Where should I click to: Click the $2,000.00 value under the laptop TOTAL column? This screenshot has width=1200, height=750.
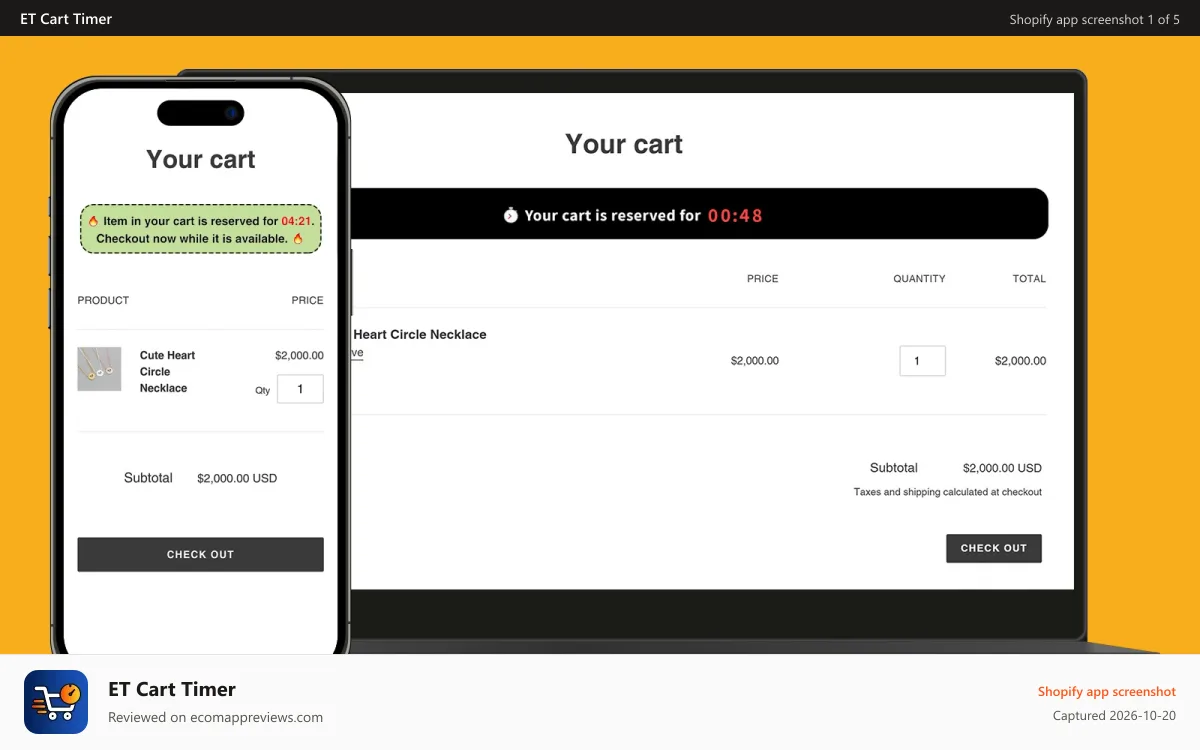tap(1021, 361)
